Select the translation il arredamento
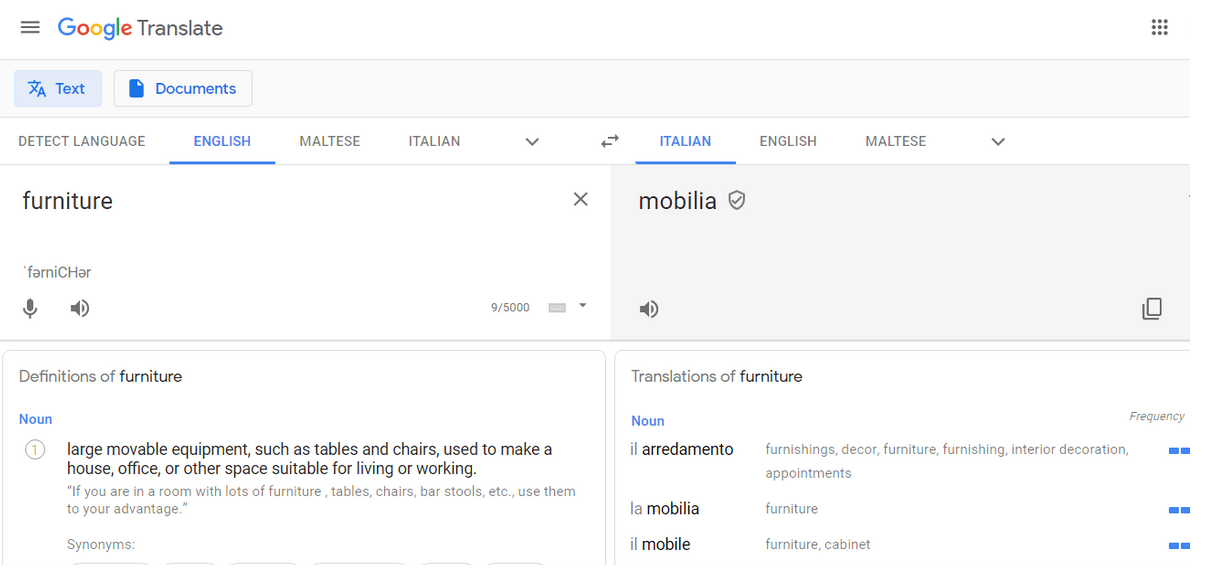The image size is (1206, 578). point(682,449)
